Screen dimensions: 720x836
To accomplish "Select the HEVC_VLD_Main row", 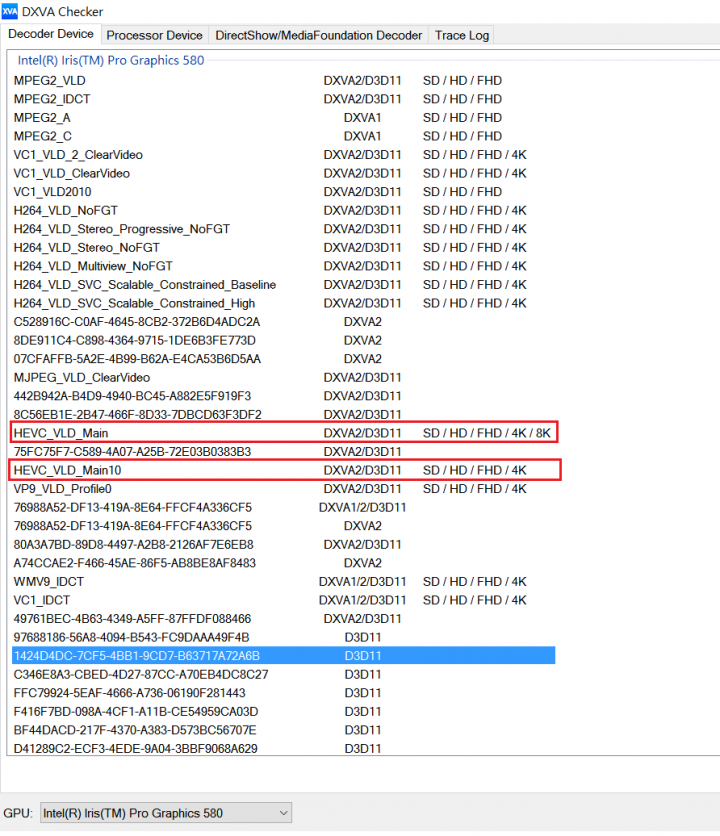I will click(x=284, y=433).
